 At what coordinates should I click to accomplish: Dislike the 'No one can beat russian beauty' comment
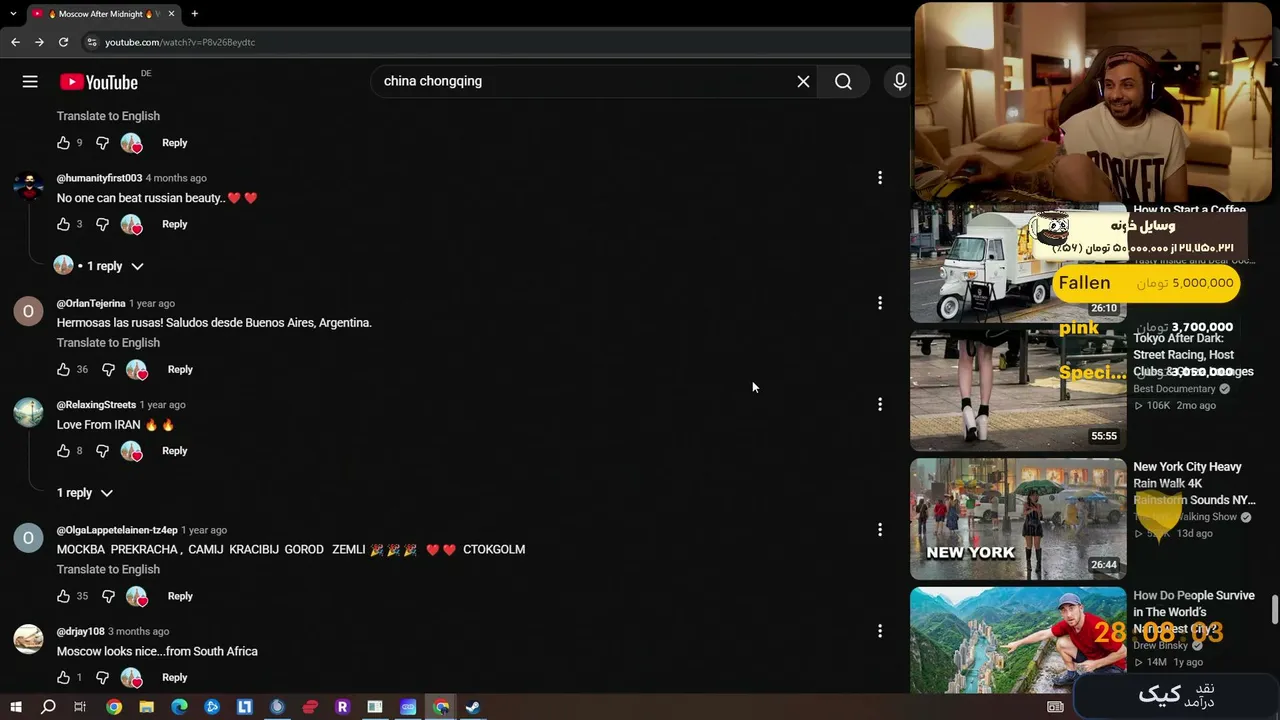coord(102,224)
